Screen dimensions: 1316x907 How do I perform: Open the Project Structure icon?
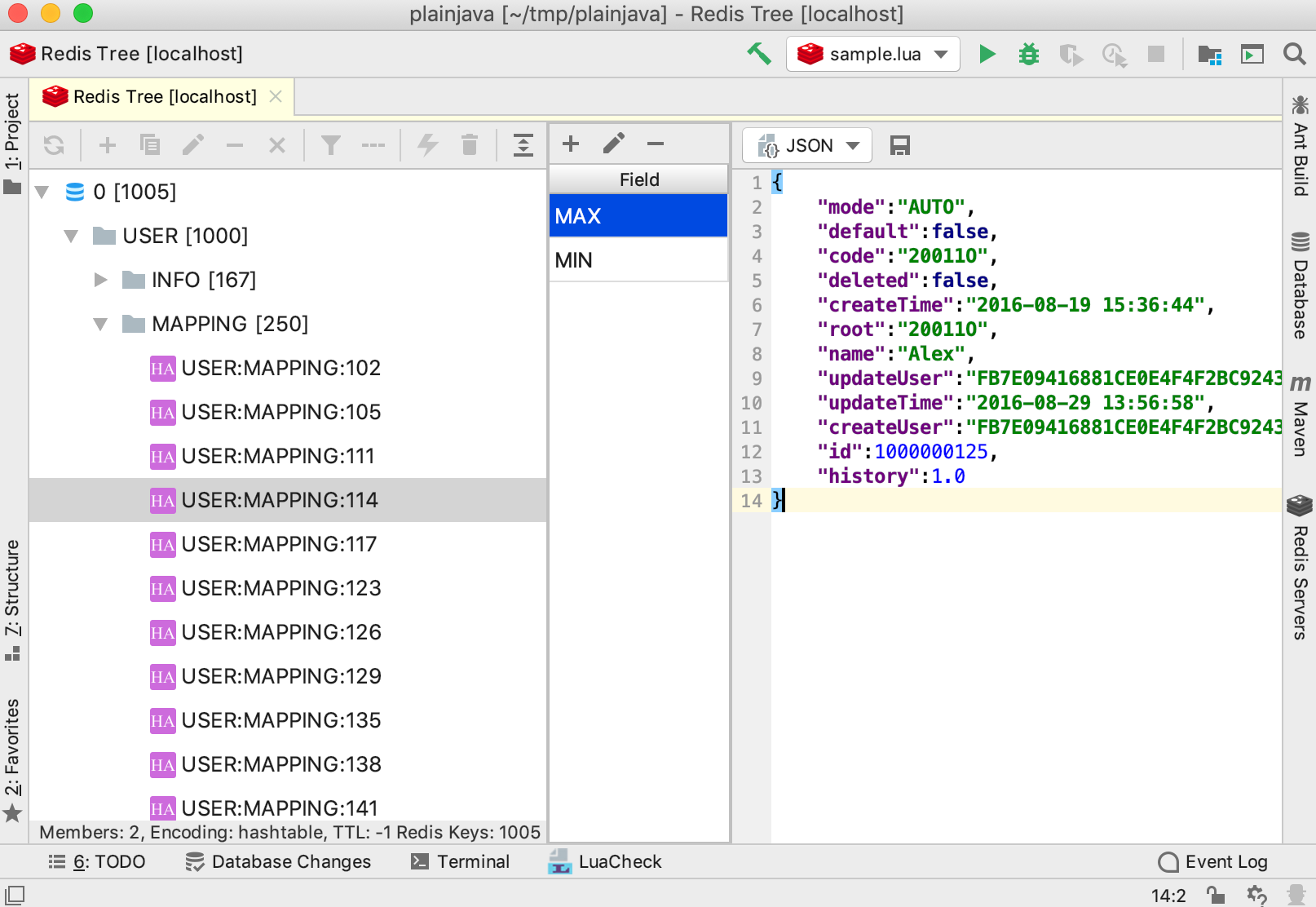coord(1209,55)
